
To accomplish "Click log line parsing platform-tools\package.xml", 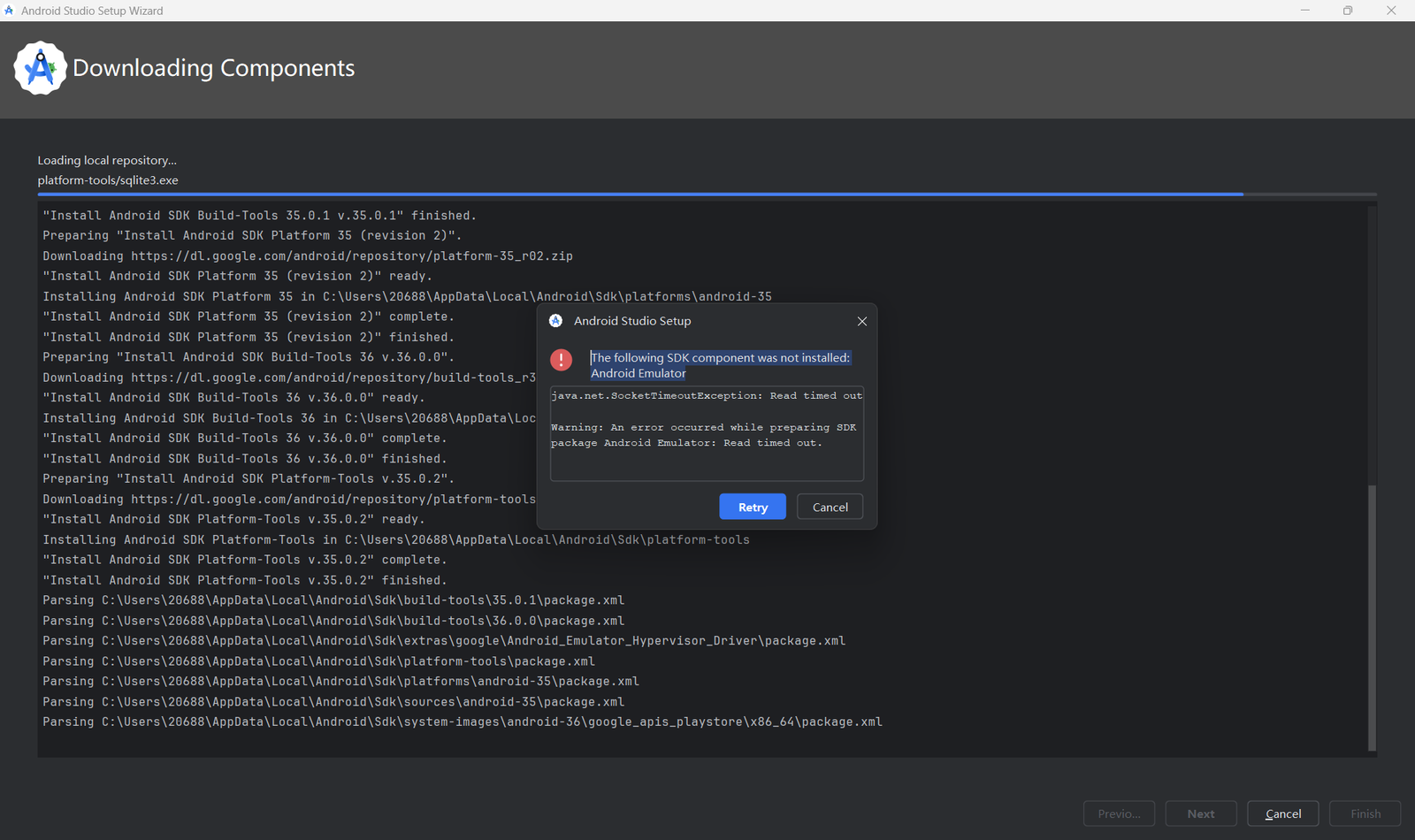I will coord(318,661).
